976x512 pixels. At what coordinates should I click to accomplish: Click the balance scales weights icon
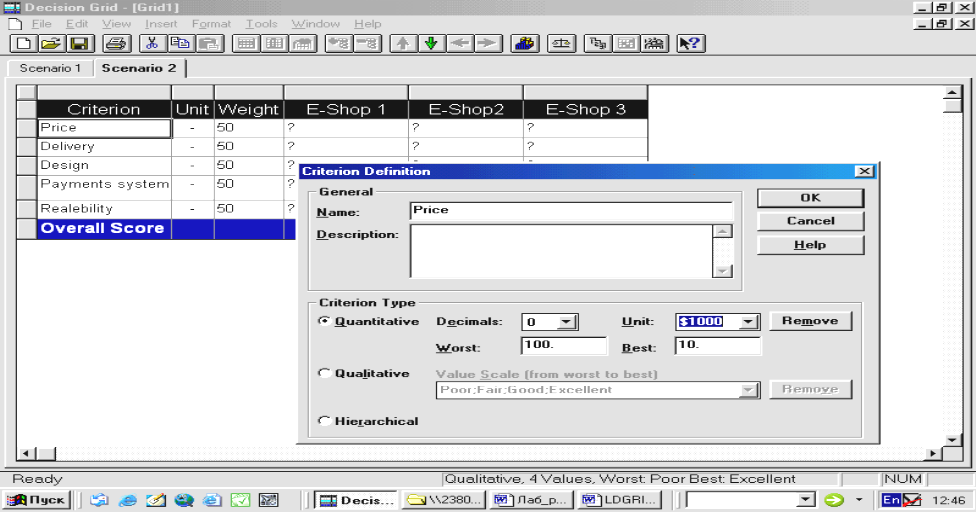tap(561, 44)
